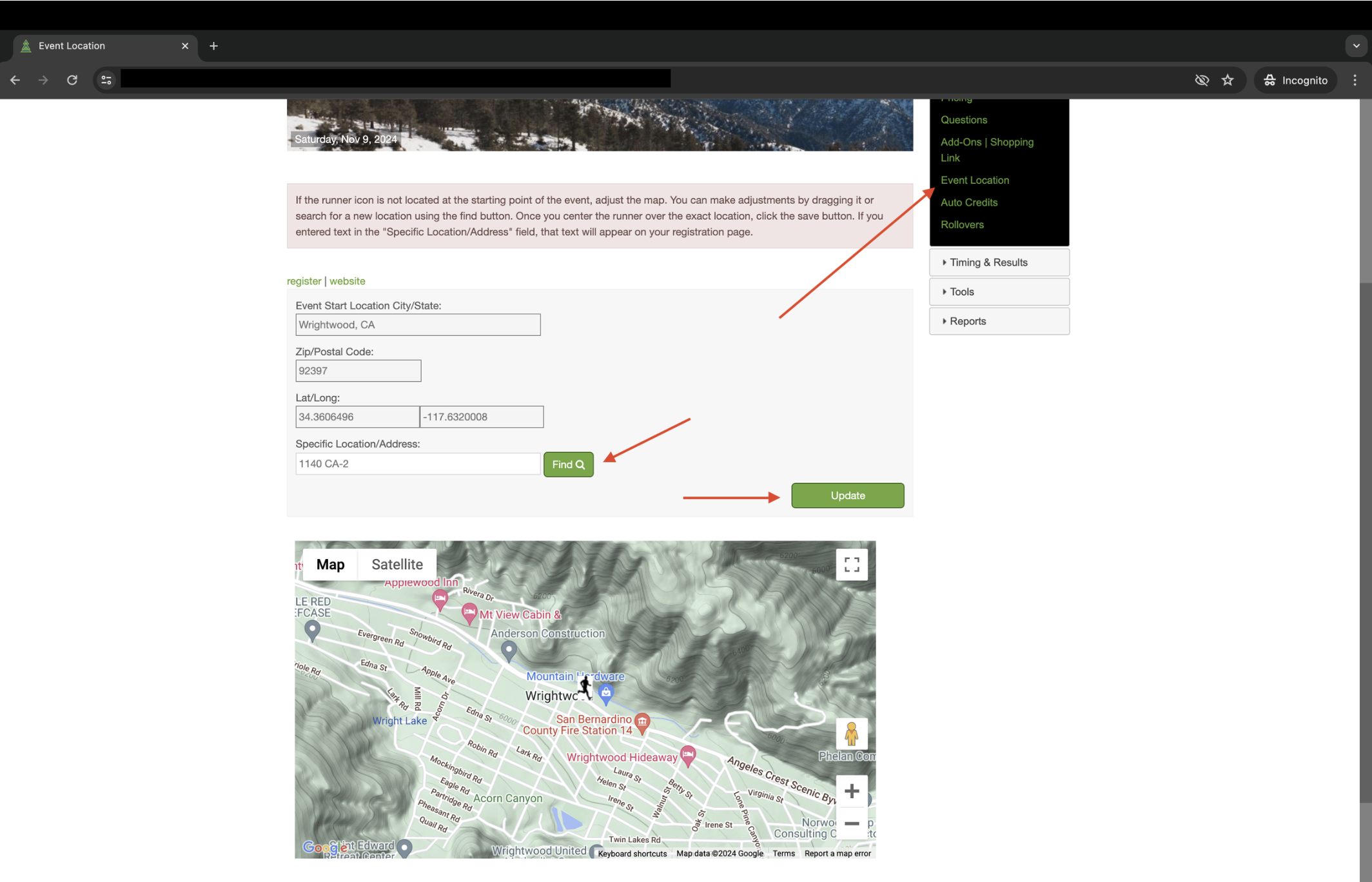1372x882 pixels.
Task: Open the map Terms link
Action: 784,853
